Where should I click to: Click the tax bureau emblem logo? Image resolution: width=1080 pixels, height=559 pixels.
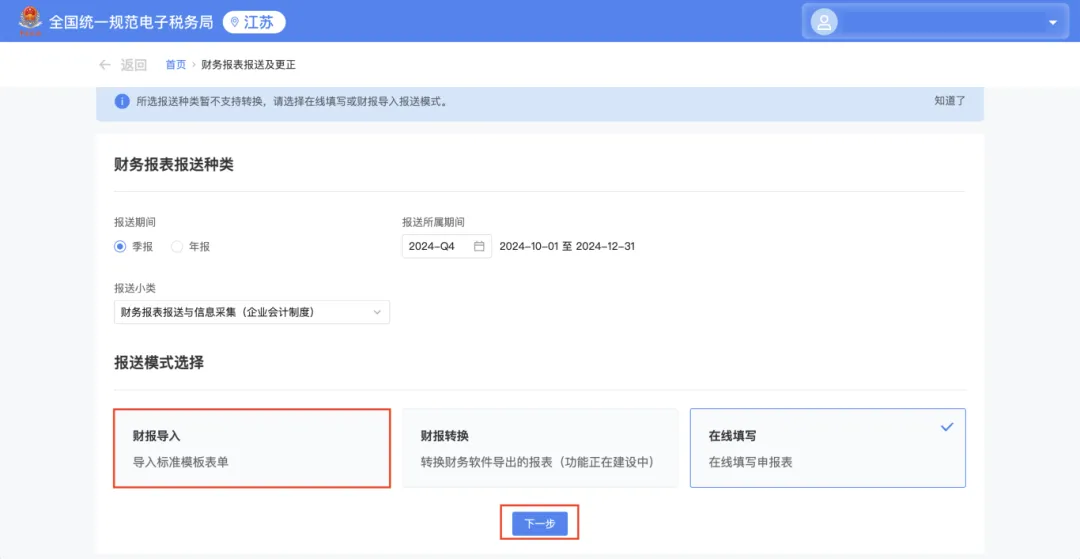pos(30,21)
